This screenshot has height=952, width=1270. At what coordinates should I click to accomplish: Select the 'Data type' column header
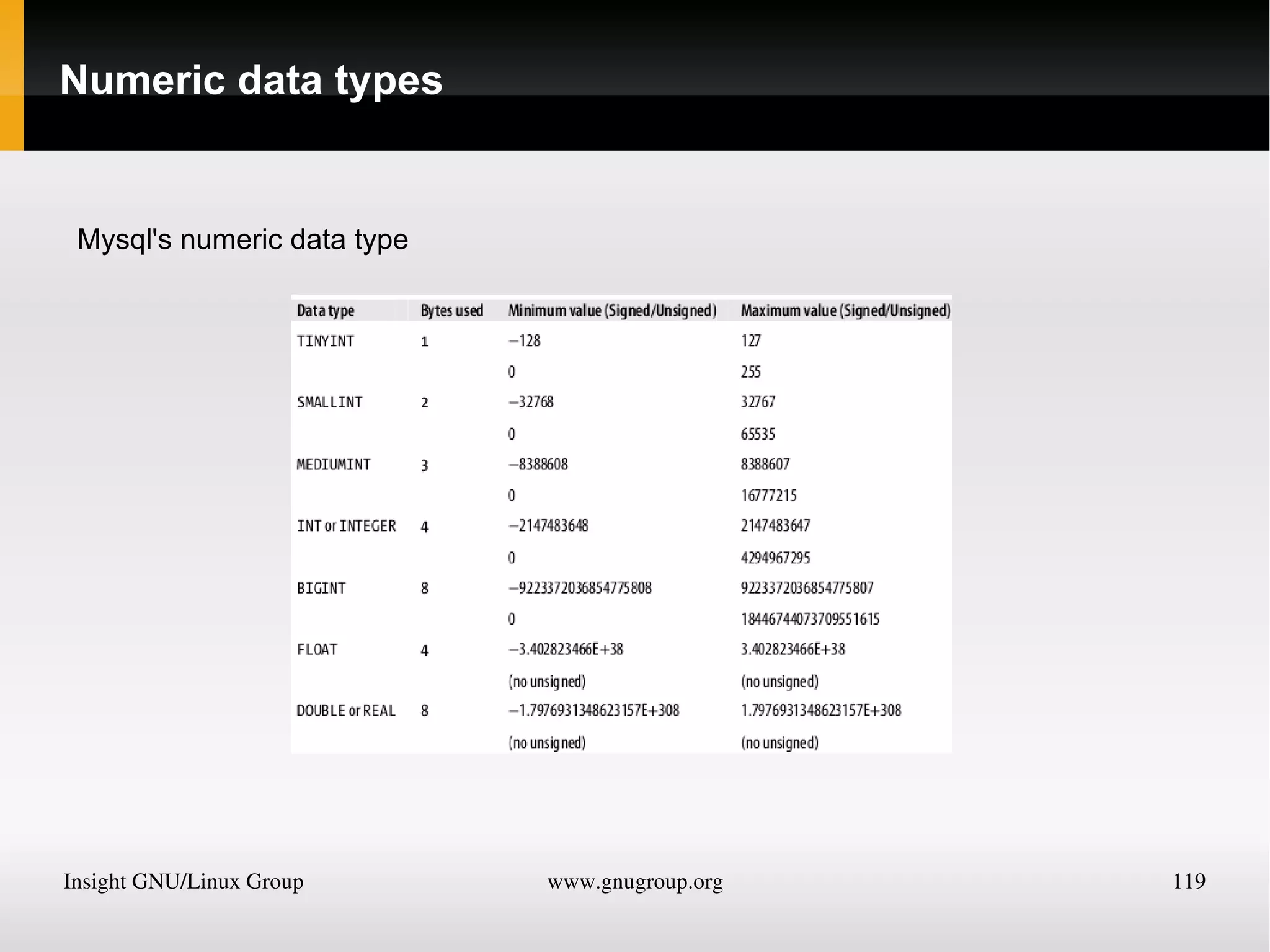326,311
